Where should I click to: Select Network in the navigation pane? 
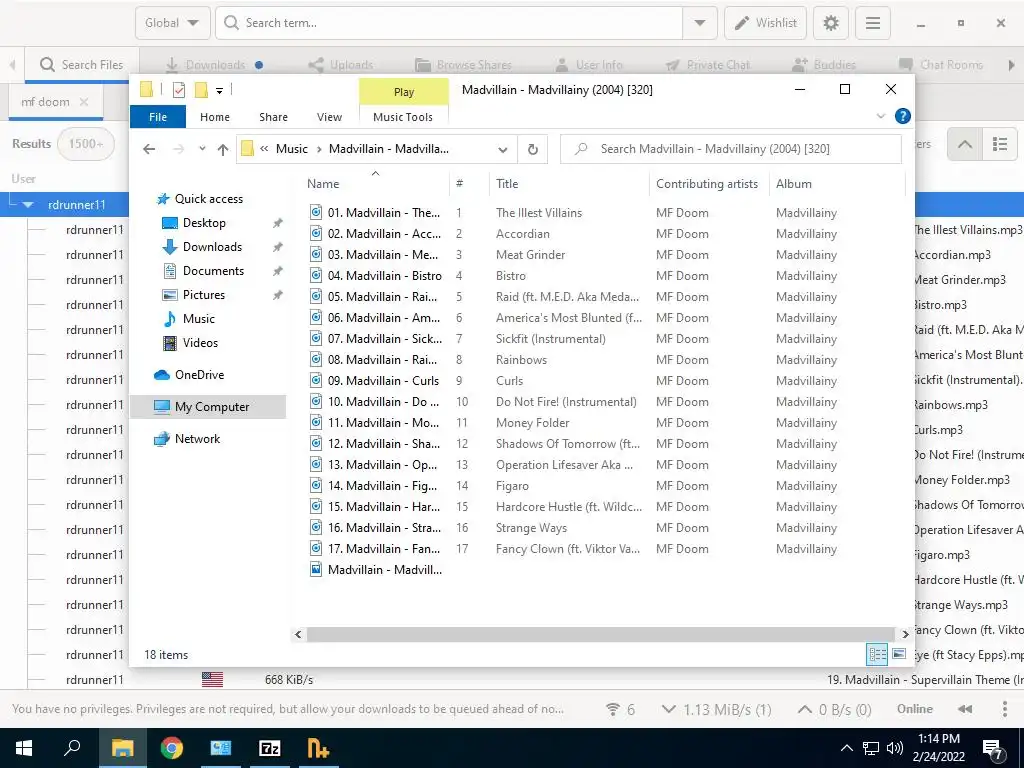(x=197, y=439)
